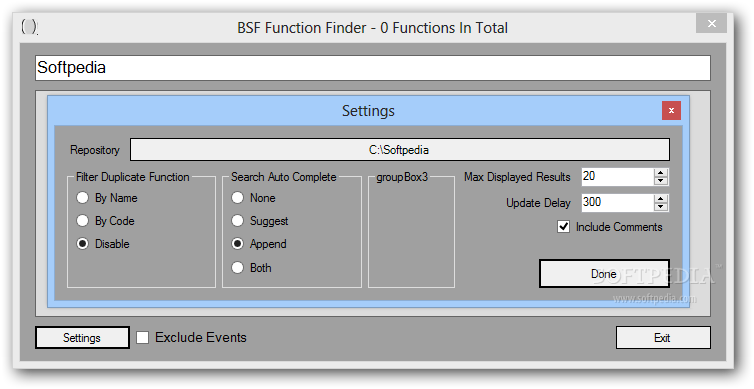Click the BSF Function Finder window title
Viewport: 754px width, 389px height.
point(372,28)
